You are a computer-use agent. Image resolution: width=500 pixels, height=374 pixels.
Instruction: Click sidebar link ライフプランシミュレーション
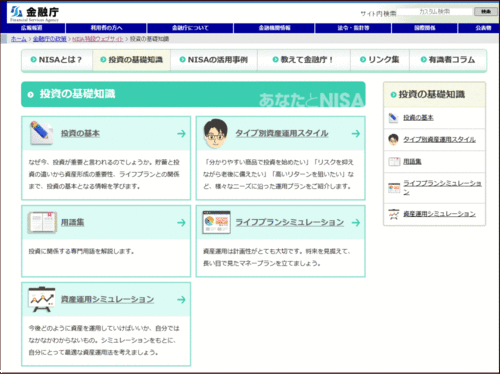click(442, 187)
